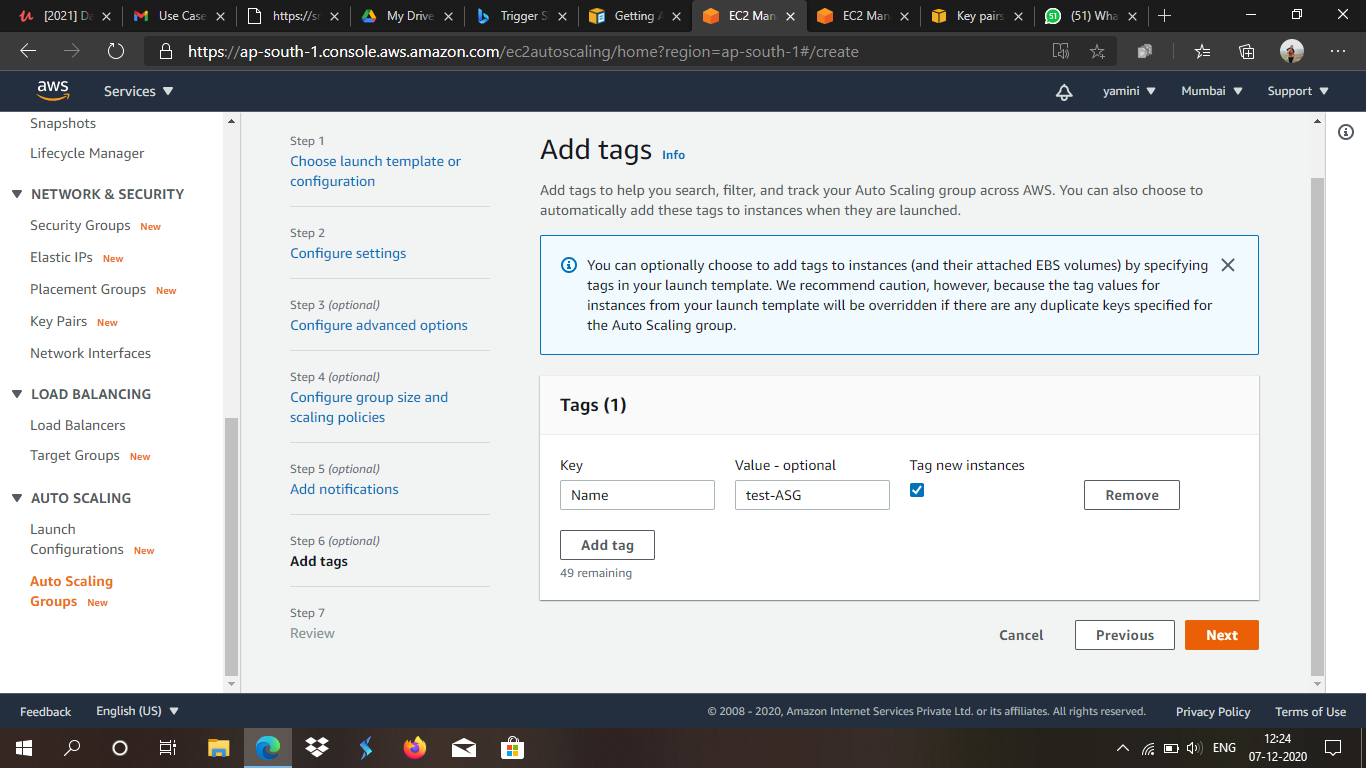Open Task View on the taskbar

(x=168, y=747)
